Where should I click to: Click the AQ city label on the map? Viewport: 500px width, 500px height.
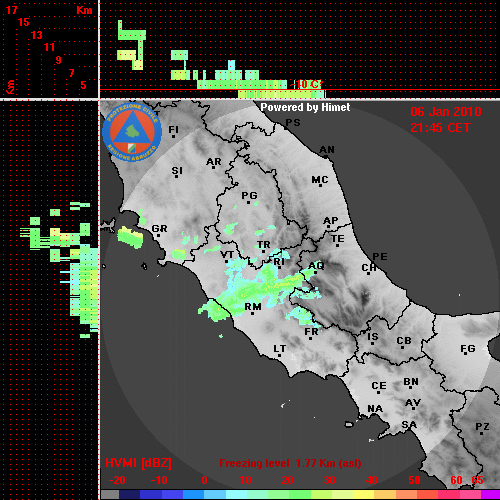click(x=316, y=265)
